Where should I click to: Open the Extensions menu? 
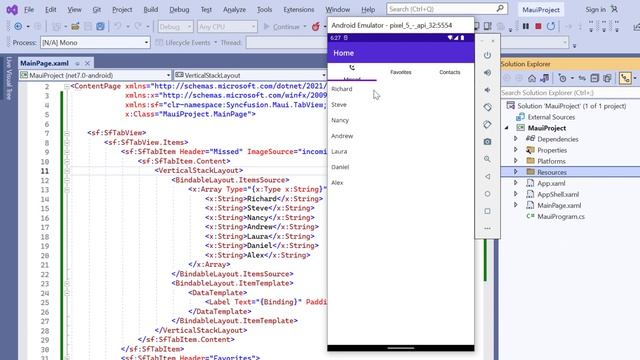[x=299, y=9]
